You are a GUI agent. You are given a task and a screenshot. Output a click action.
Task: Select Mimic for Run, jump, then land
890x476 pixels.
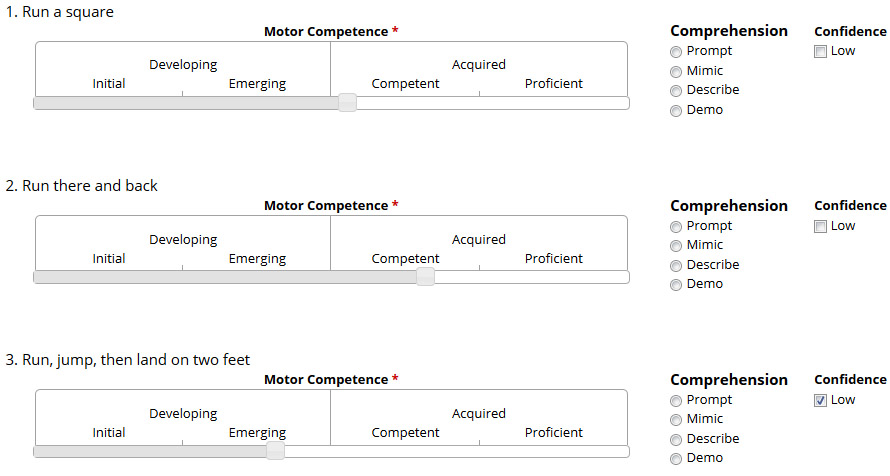[675, 420]
